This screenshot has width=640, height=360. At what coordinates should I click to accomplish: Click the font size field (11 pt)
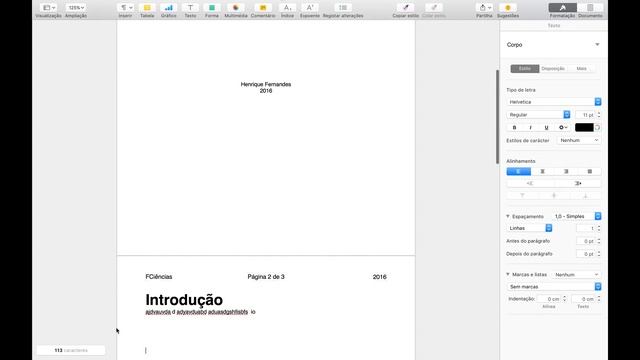click(x=585, y=115)
